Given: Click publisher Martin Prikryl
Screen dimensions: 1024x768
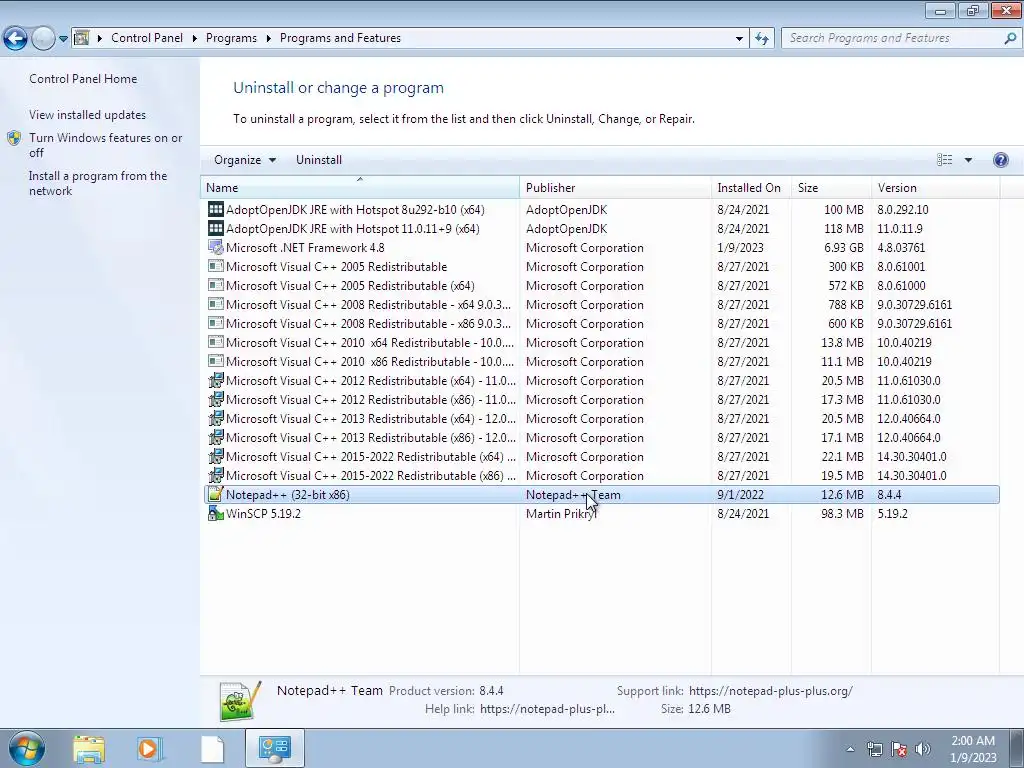Looking at the screenshot, I should (x=561, y=514).
